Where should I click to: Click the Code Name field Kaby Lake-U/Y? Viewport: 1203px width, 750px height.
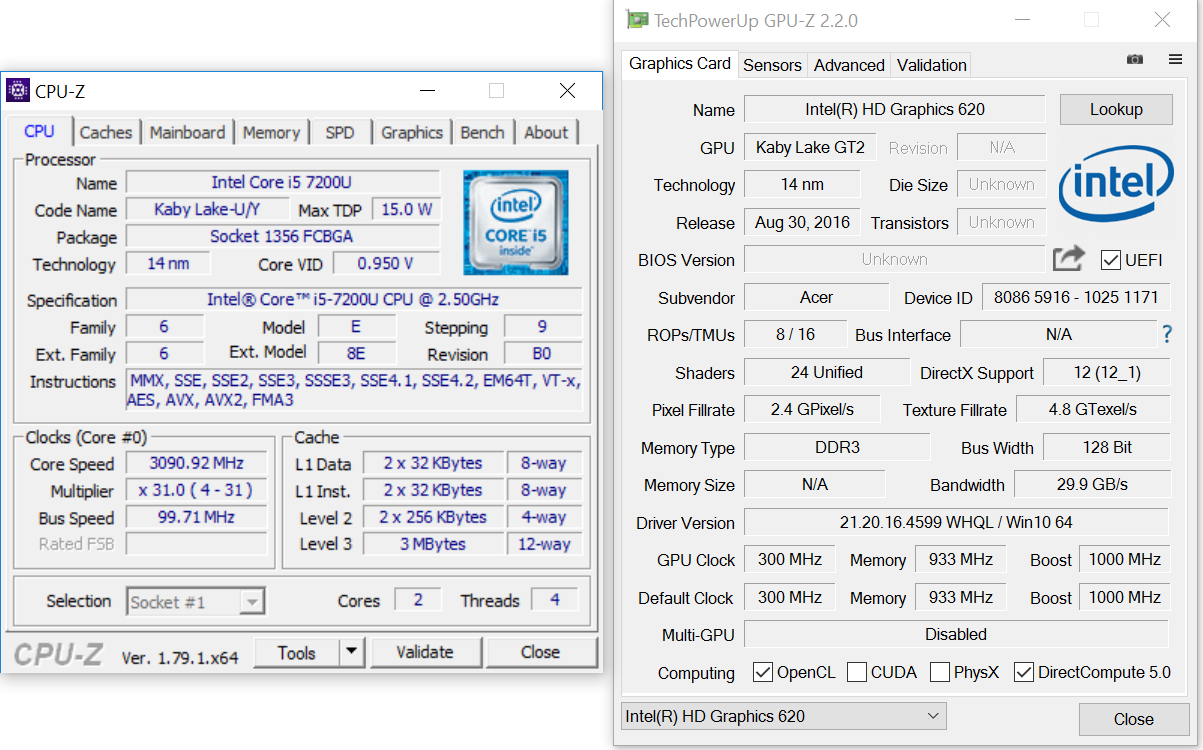click(x=208, y=210)
